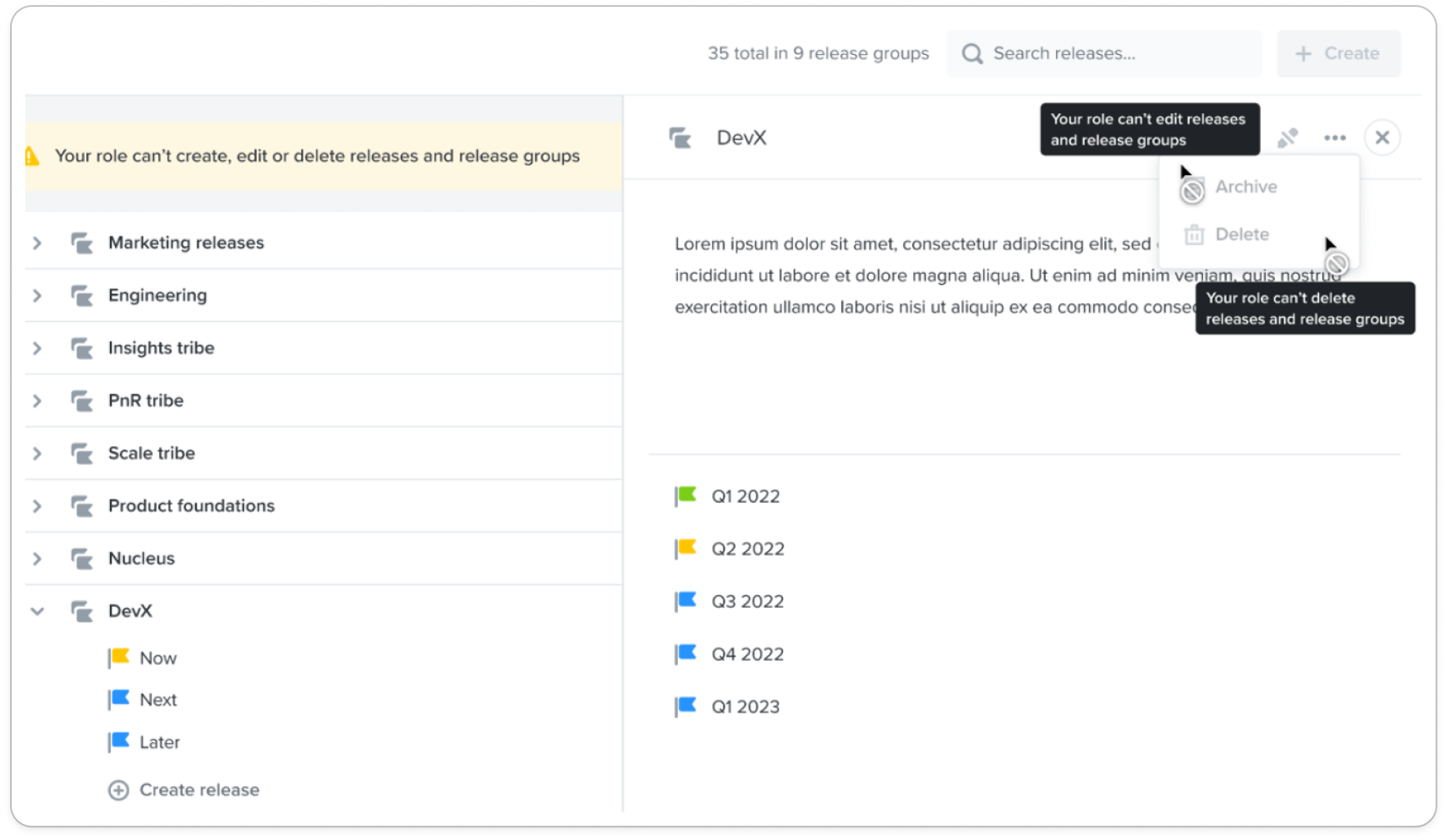
Task: Click the blue flag icon beside Later
Action: (119, 742)
